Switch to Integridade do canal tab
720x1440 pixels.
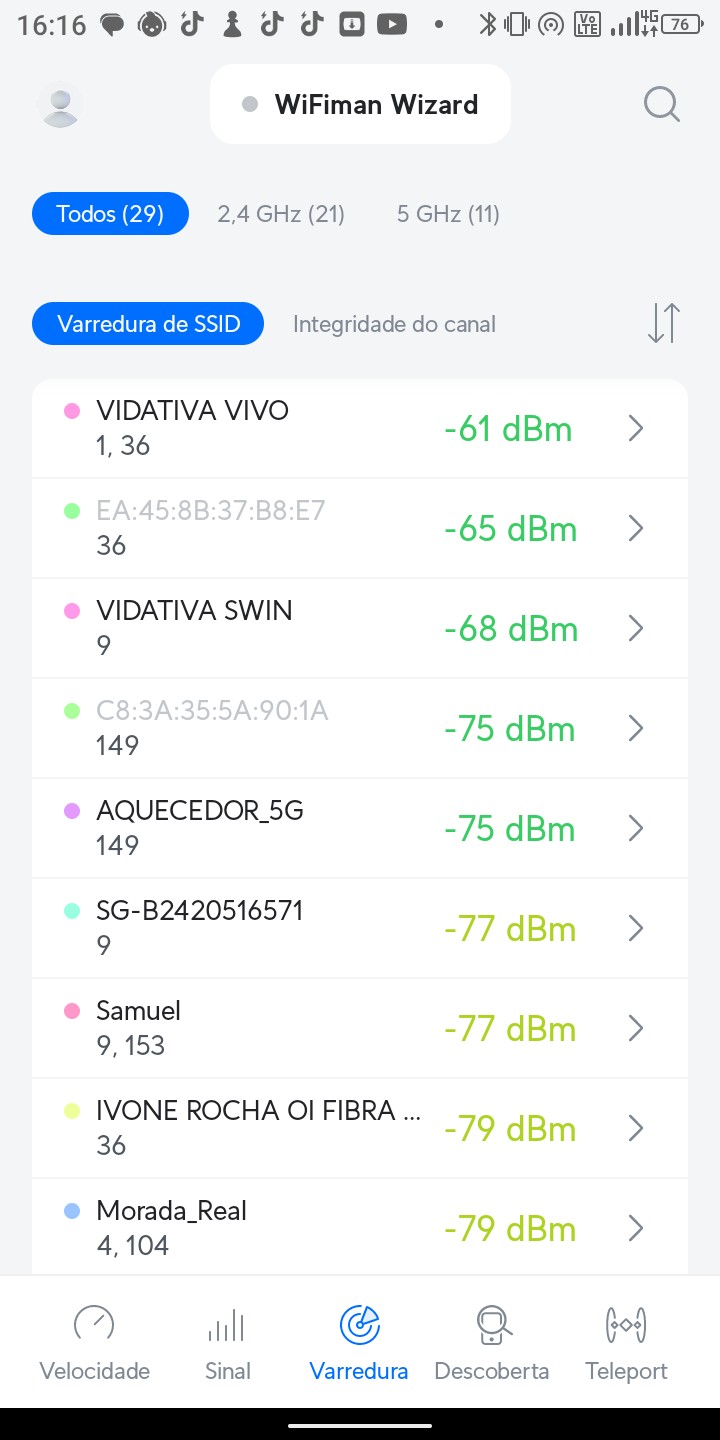point(394,324)
